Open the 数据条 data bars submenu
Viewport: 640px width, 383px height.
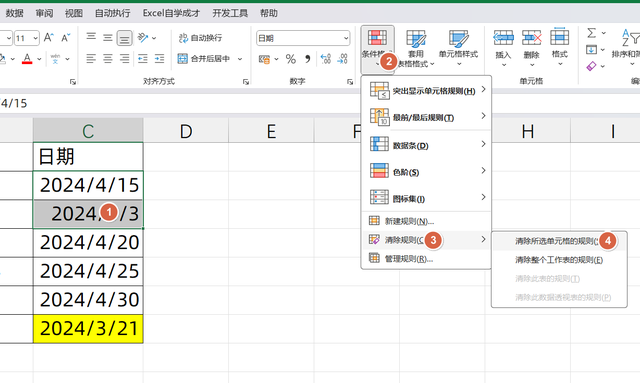click(x=426, y=145)
